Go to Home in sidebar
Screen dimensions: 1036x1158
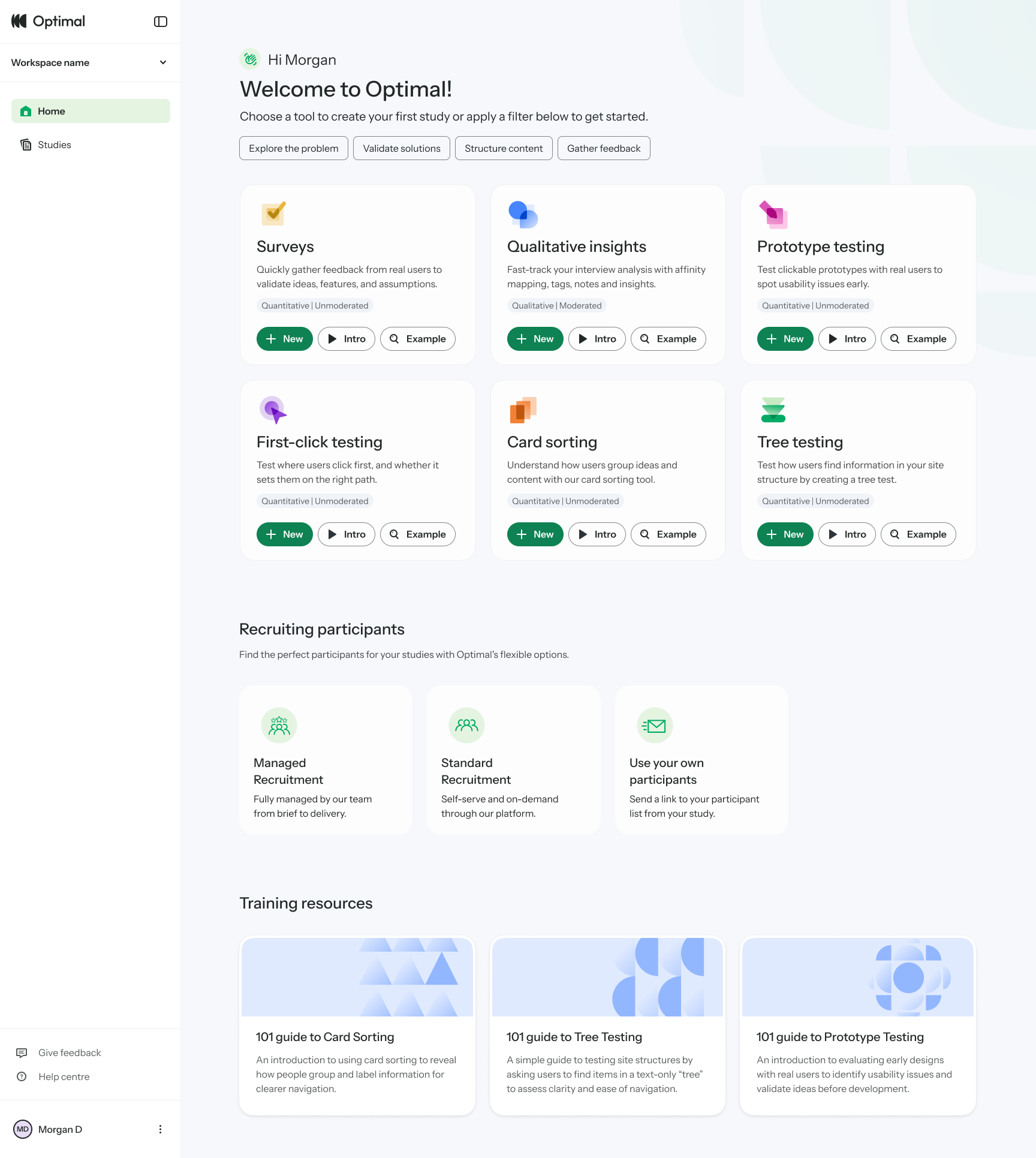click(x=91, y=111)
